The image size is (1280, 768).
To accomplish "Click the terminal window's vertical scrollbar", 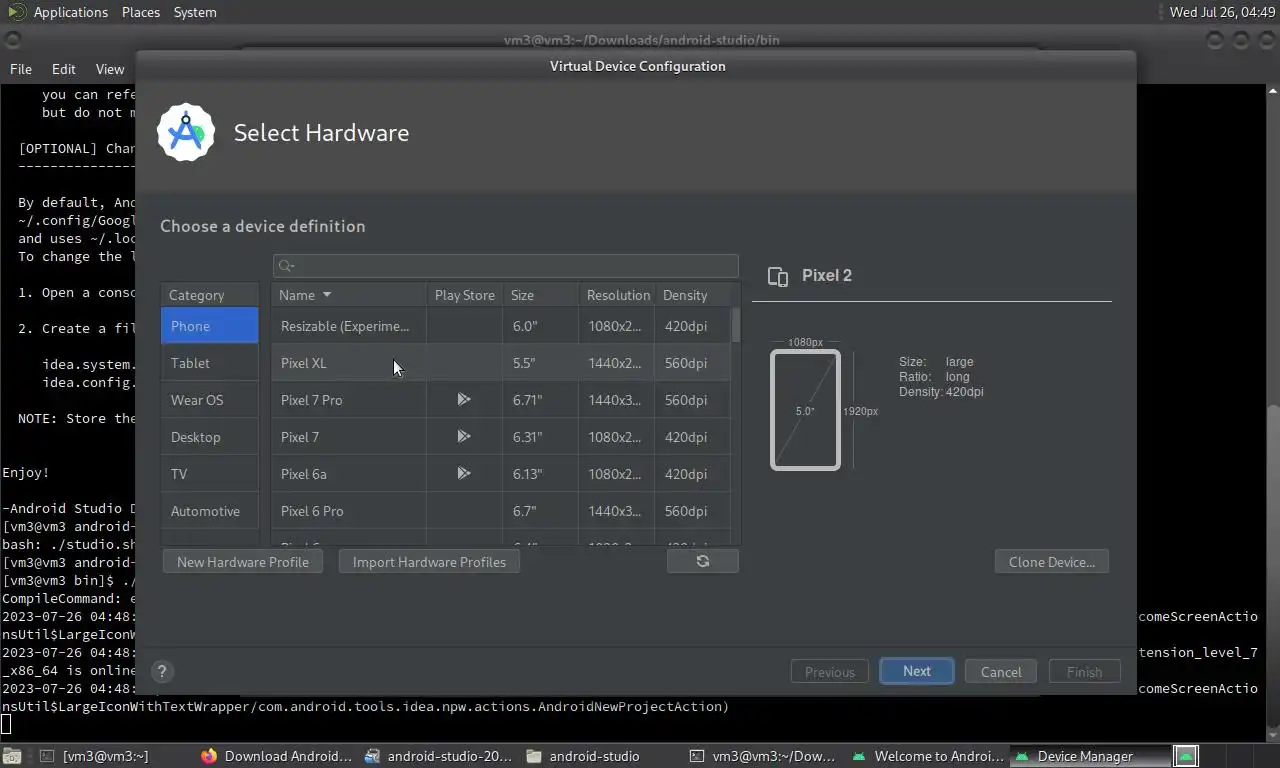I will coord(1274,413).
